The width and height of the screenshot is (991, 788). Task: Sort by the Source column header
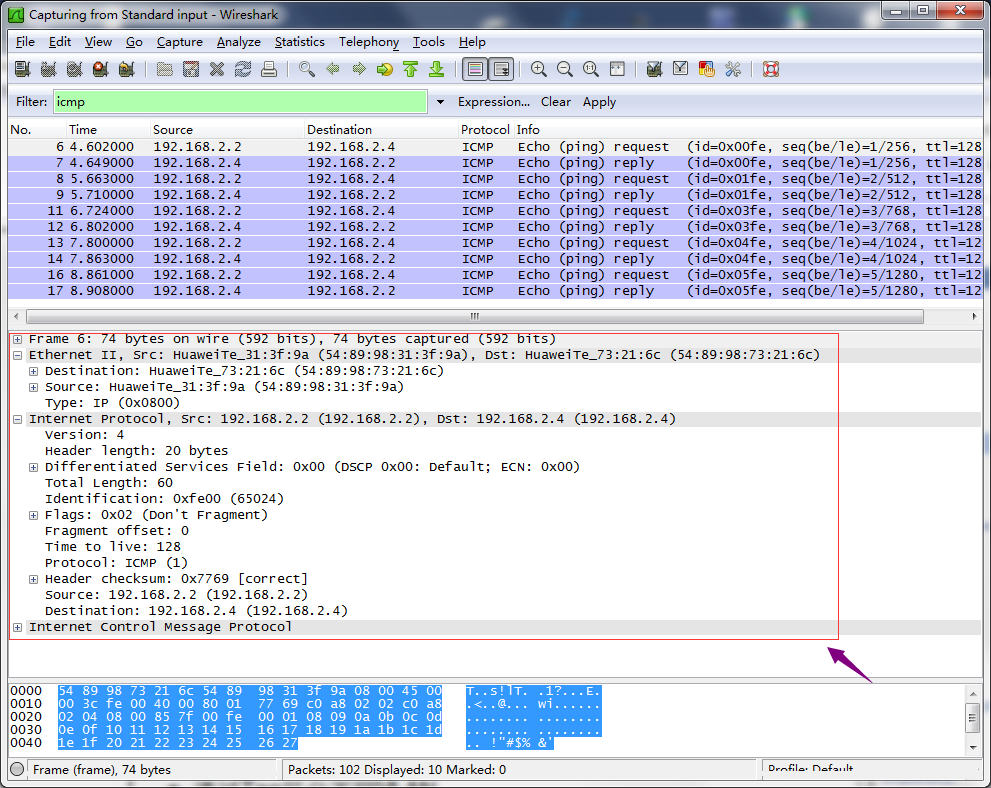click(x=228, y=130)
